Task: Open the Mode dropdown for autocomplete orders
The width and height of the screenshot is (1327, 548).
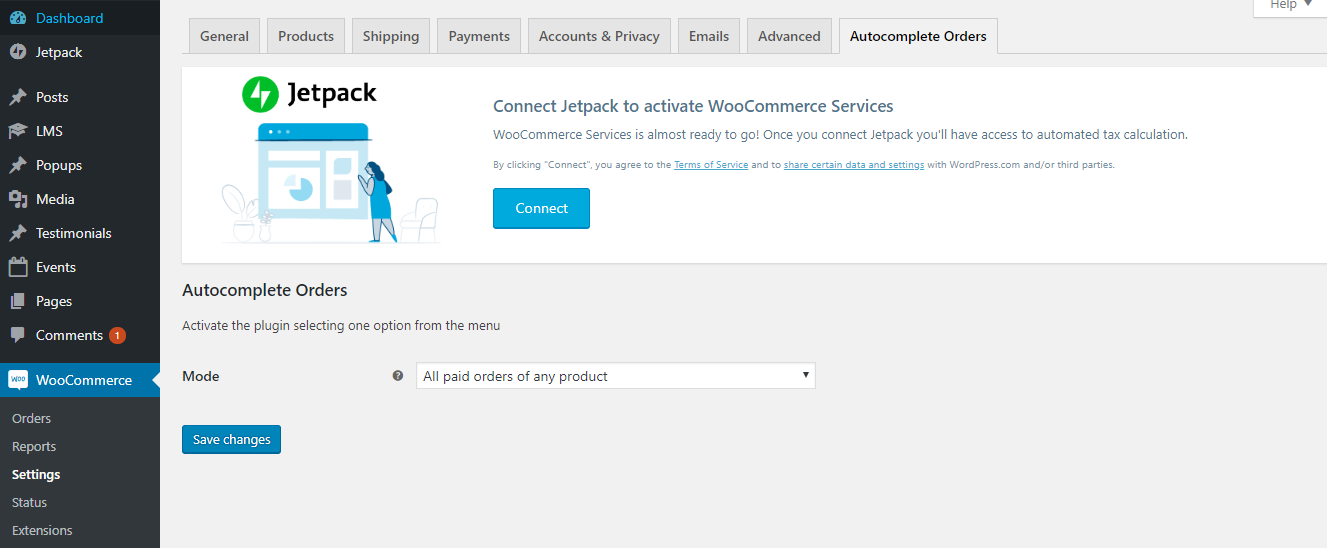Action: [x=615, y=376]
